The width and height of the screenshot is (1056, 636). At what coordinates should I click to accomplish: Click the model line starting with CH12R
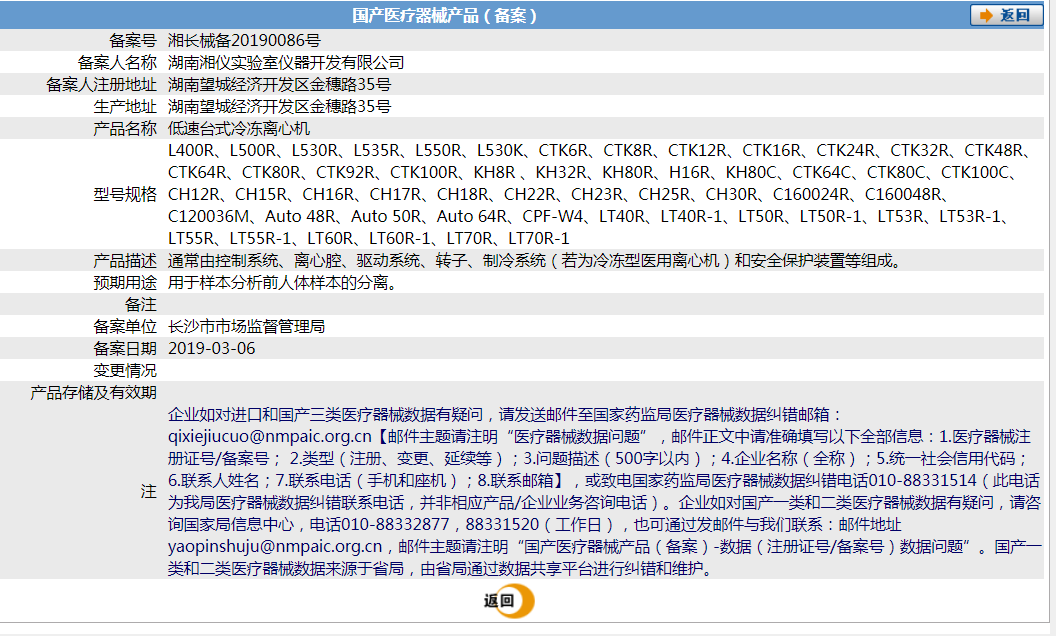click(559, 195)
